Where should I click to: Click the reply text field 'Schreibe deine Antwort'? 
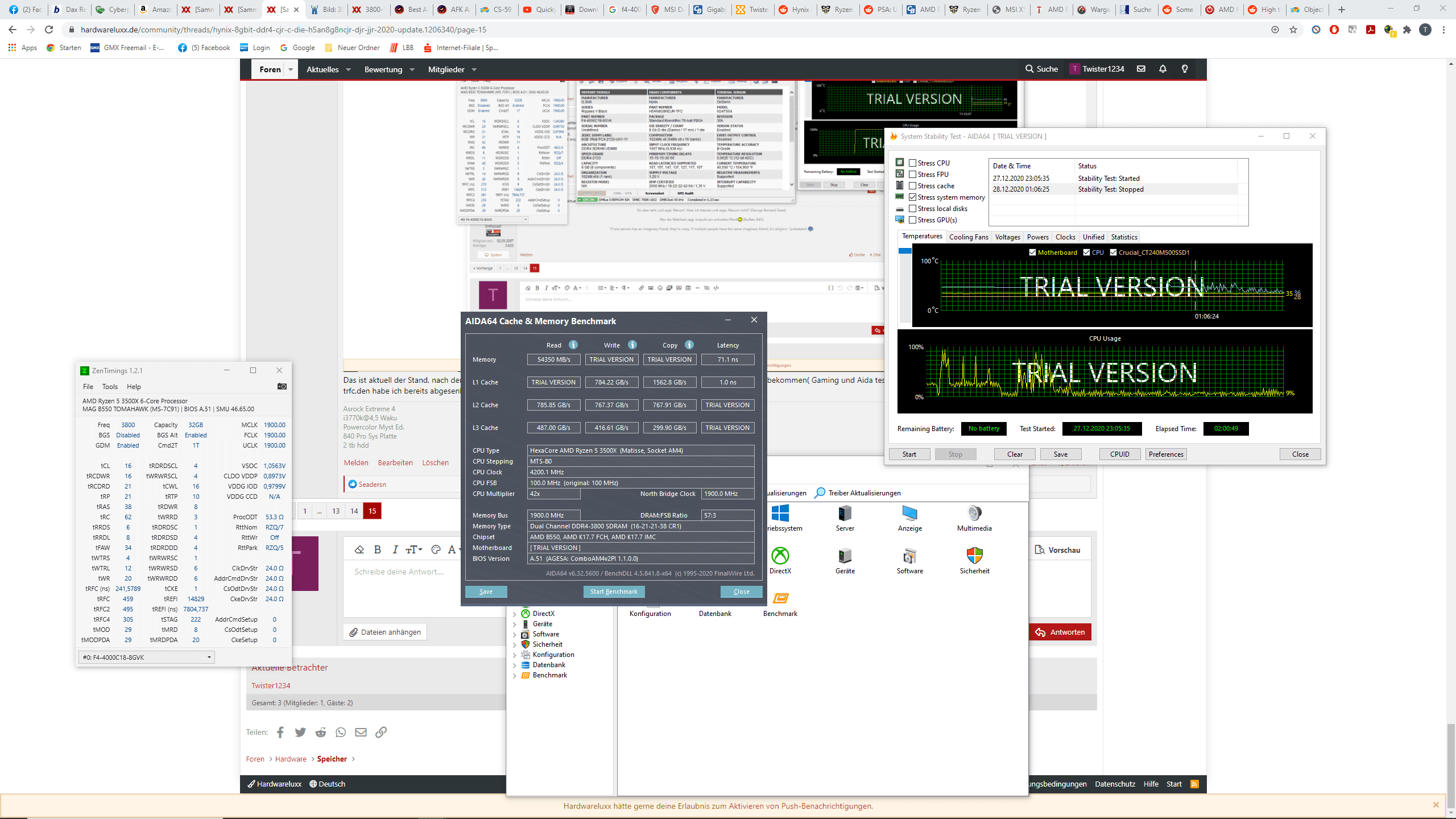pyautogui.click(x=398, y=572)
